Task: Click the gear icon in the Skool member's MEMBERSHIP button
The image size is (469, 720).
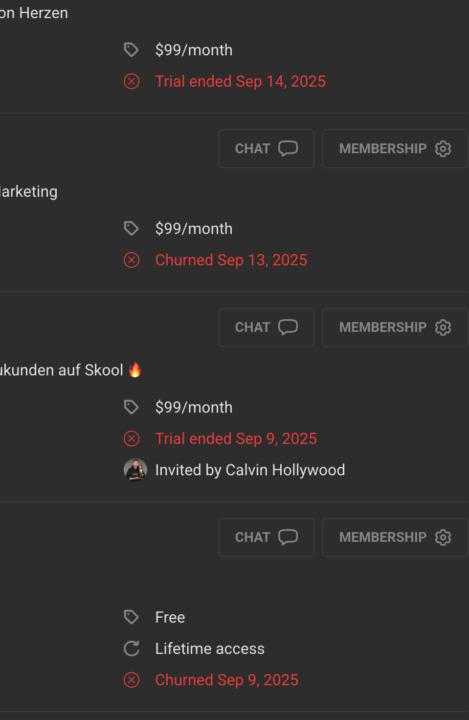Action: coord(443,327)
